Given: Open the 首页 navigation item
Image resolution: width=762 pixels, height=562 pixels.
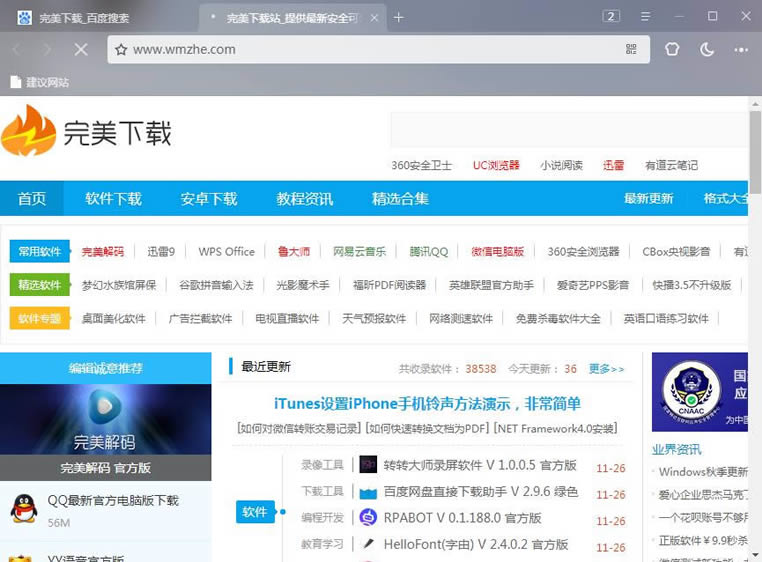Looking at the screenshot, I should coord(32,198).
